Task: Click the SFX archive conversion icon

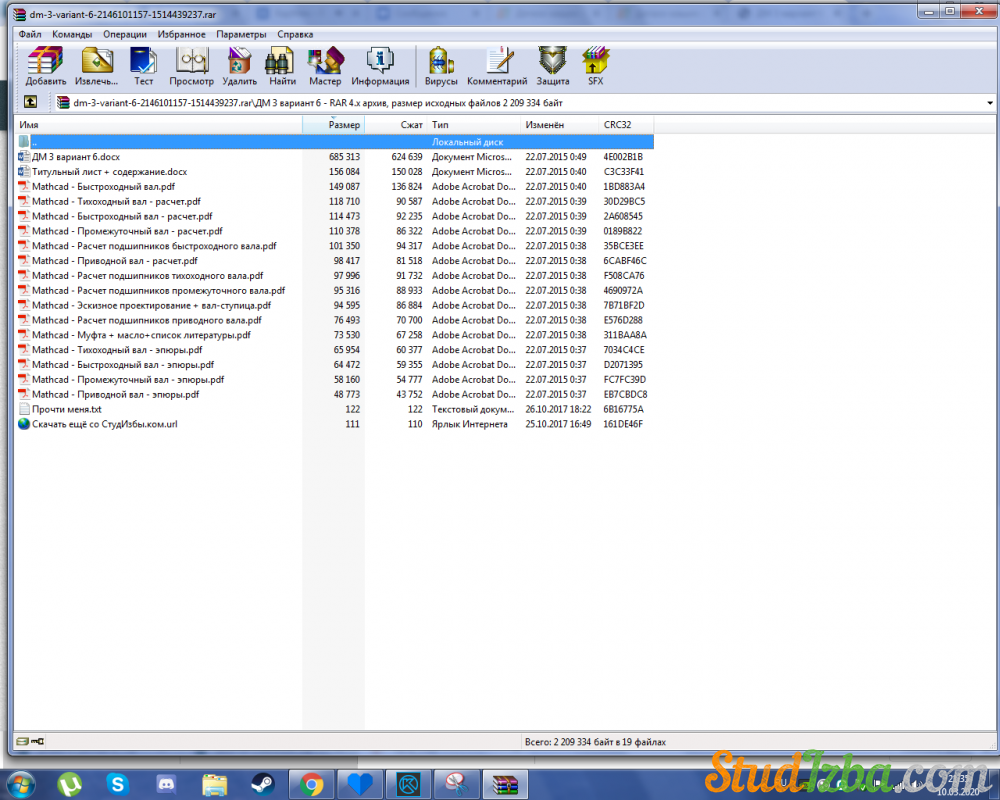Action: click(595, 66)
